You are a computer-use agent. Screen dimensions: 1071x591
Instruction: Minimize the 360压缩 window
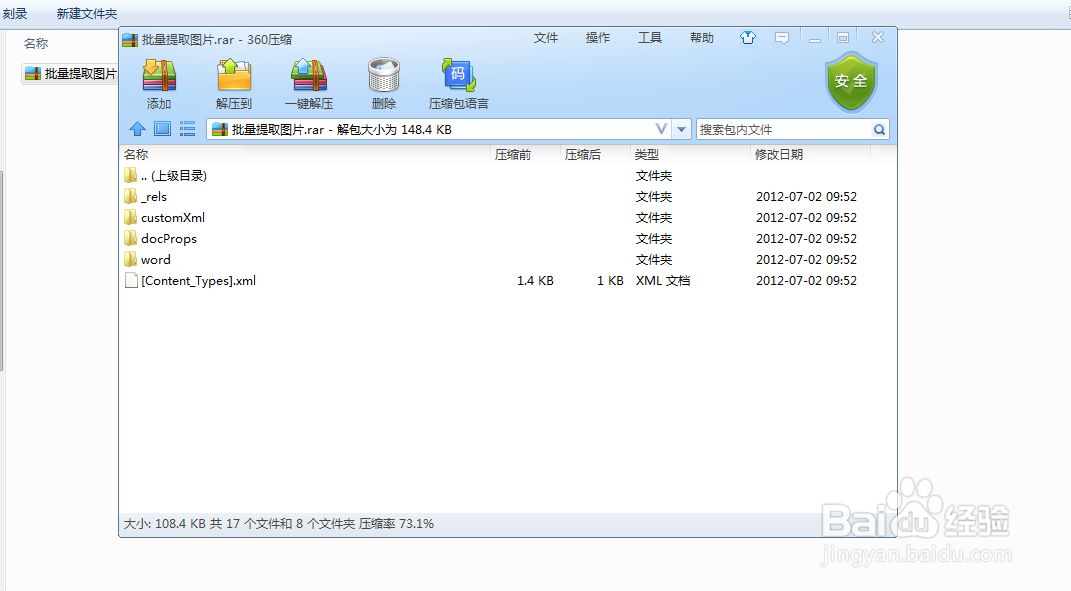pos(815,38)
